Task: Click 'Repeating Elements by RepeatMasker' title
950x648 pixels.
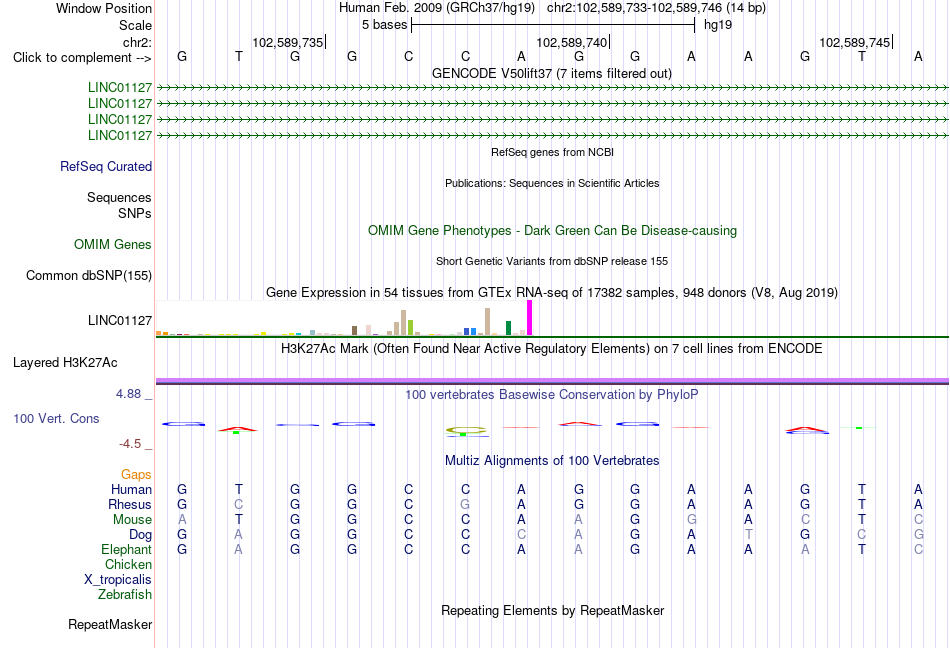Action: tap(553, 610)
